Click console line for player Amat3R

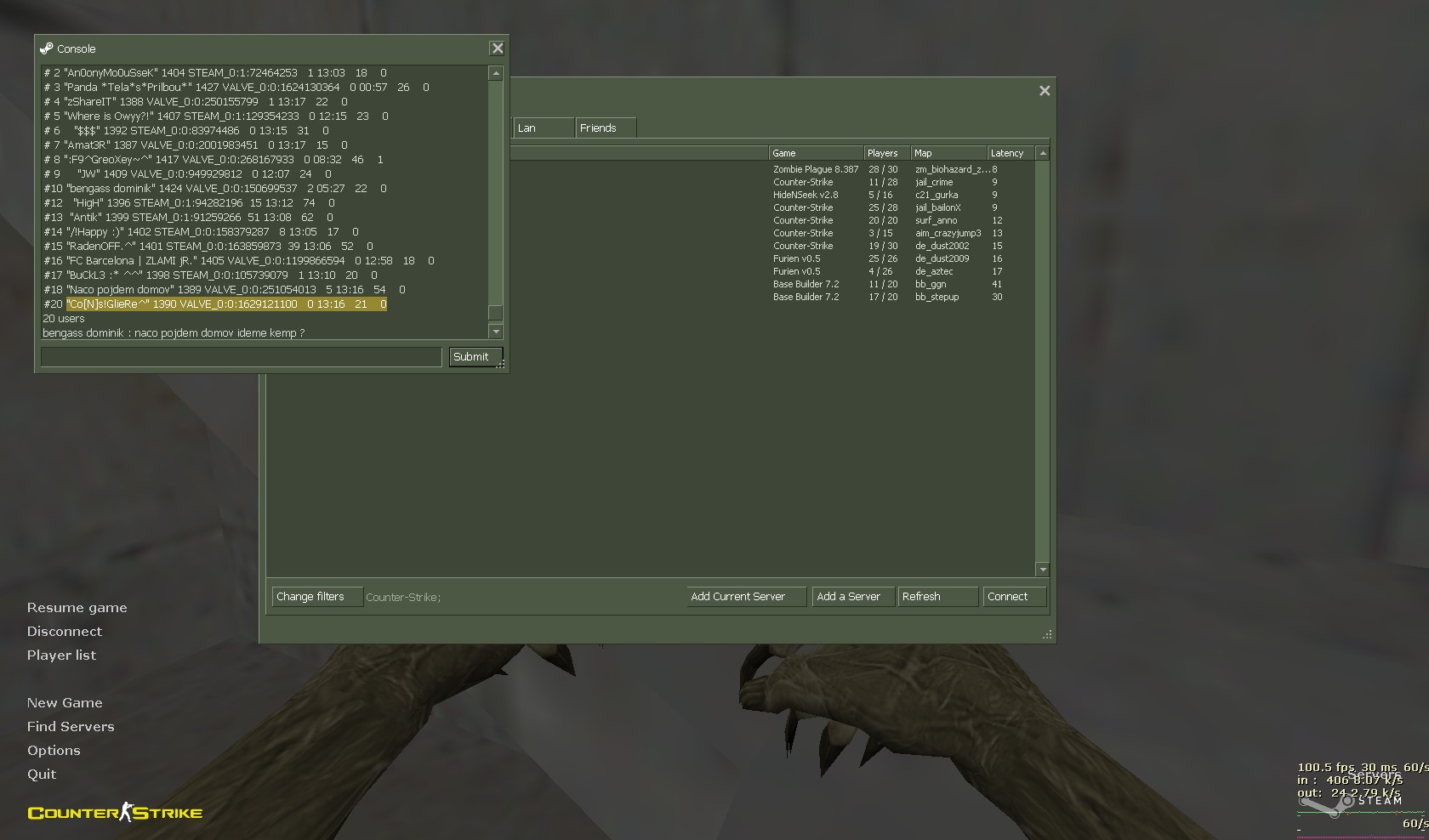pos(196,145)
